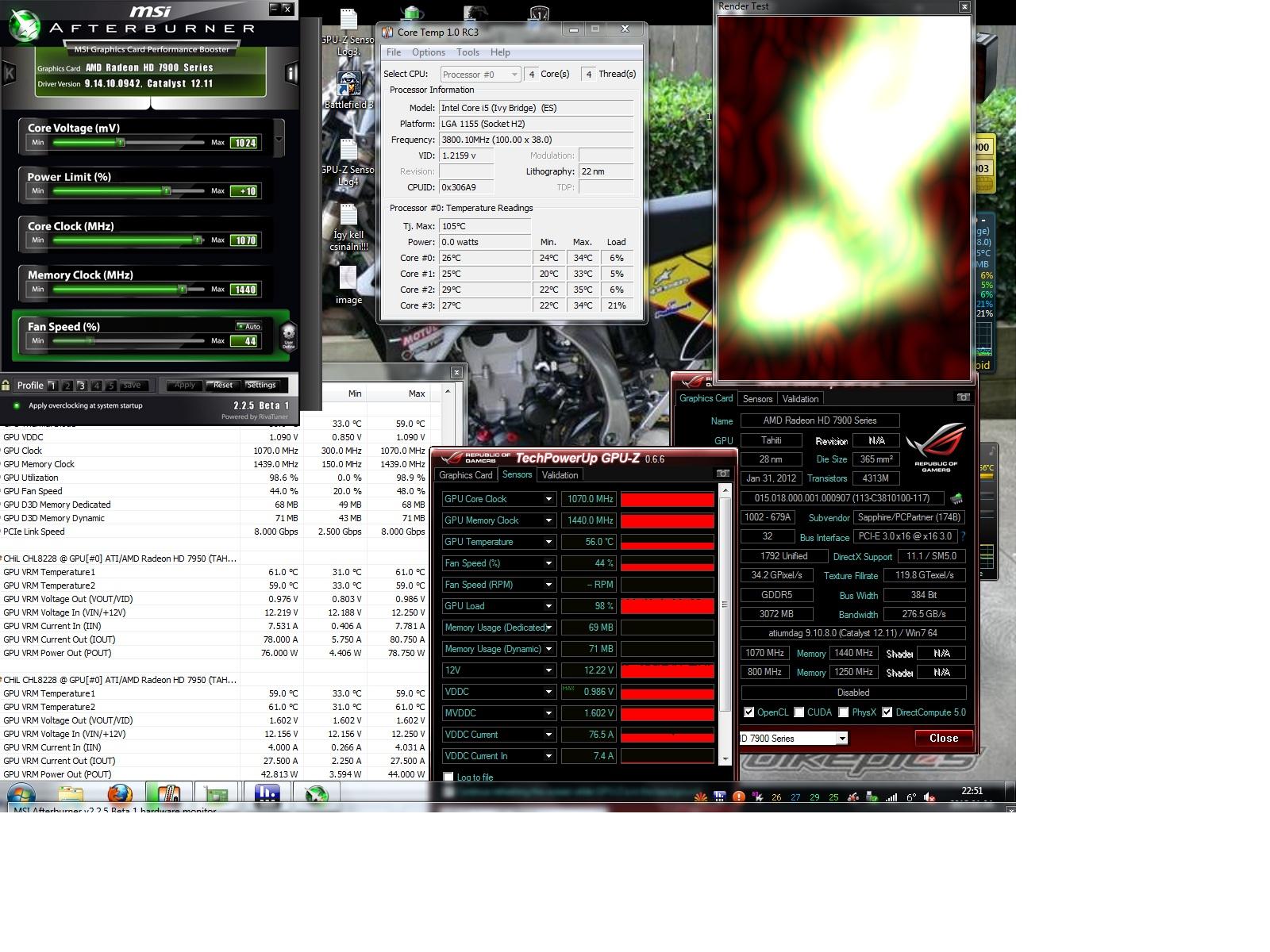Toggle the OpenCL checkbox in GPU-Z
1270x952 pixels.
(x=749, y=712)
